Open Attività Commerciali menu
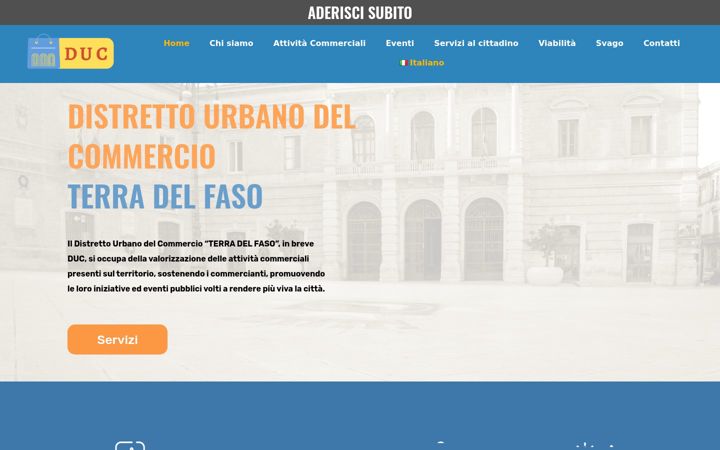The width and height of the screenshot is (720, 450). pos(319,43)
